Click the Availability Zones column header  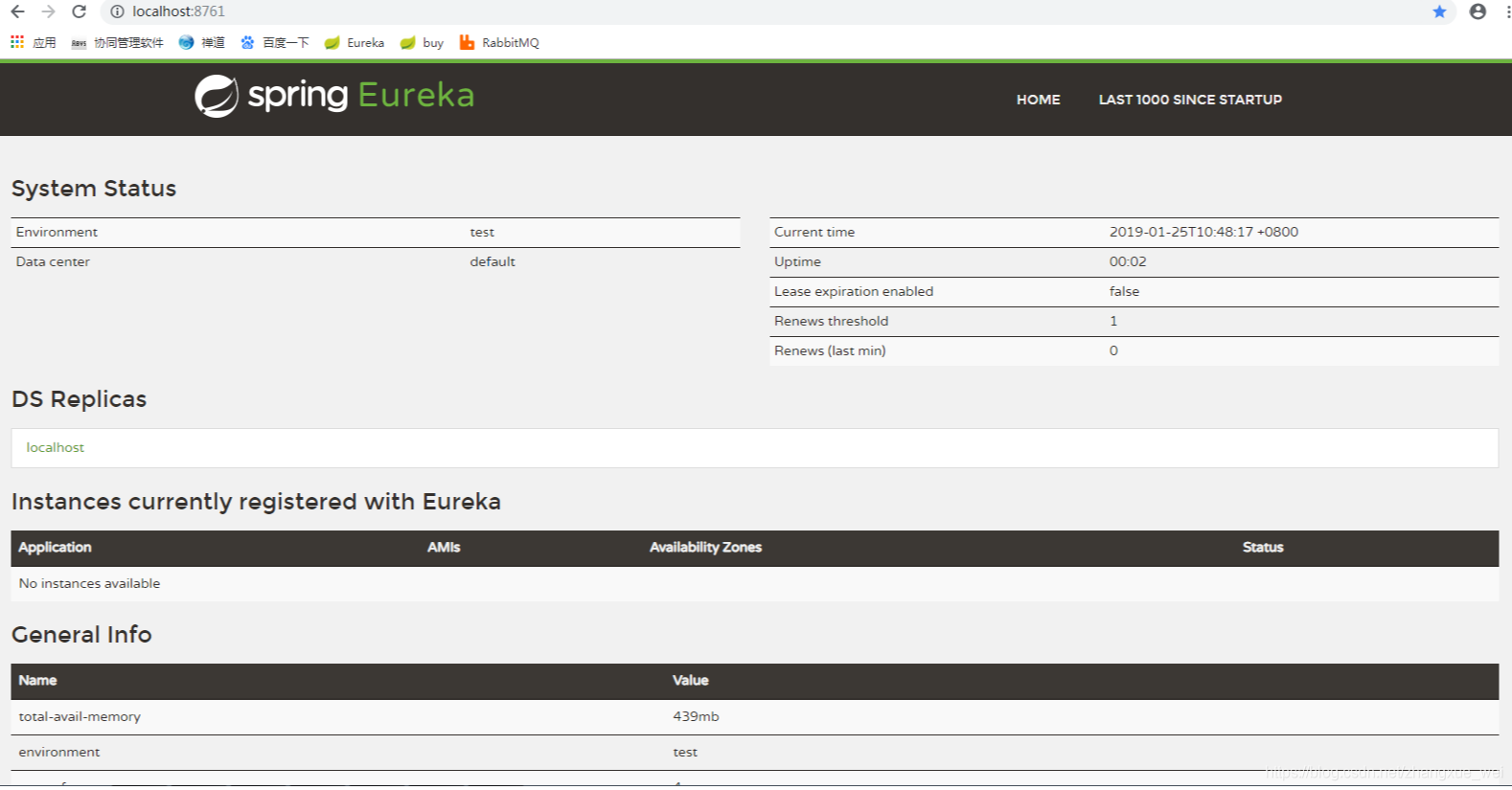point(705,547)
